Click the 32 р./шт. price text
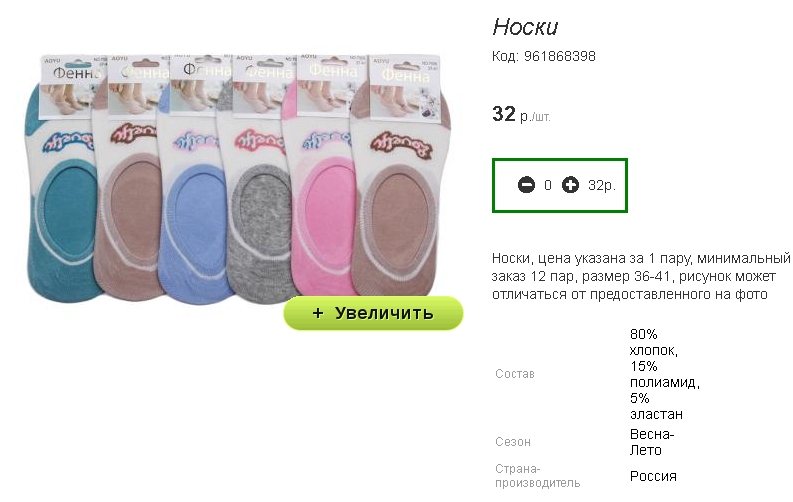The width and height of the screenshot is (793, 502). 521,114
